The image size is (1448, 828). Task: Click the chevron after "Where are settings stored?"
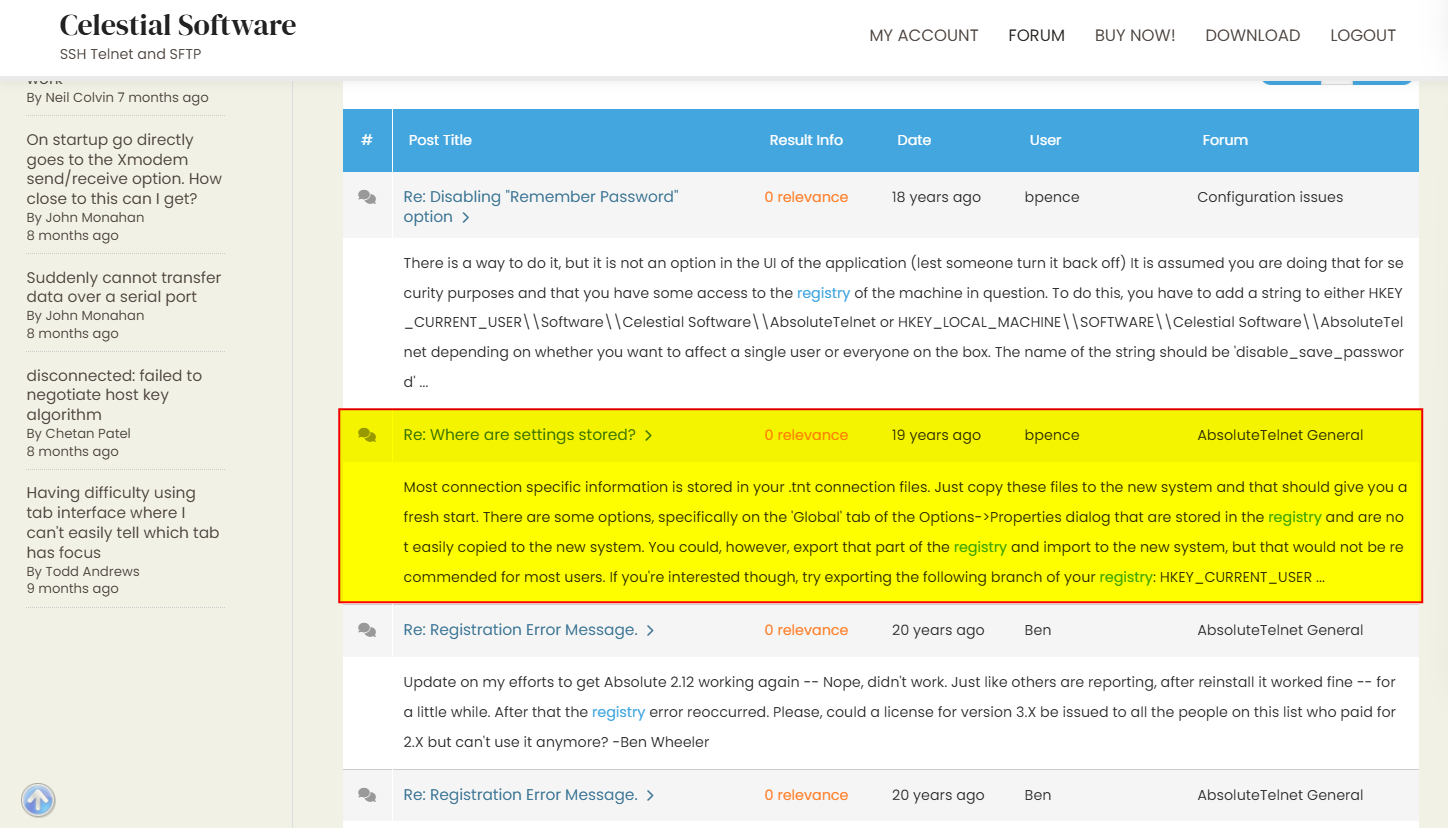[649, 435]
